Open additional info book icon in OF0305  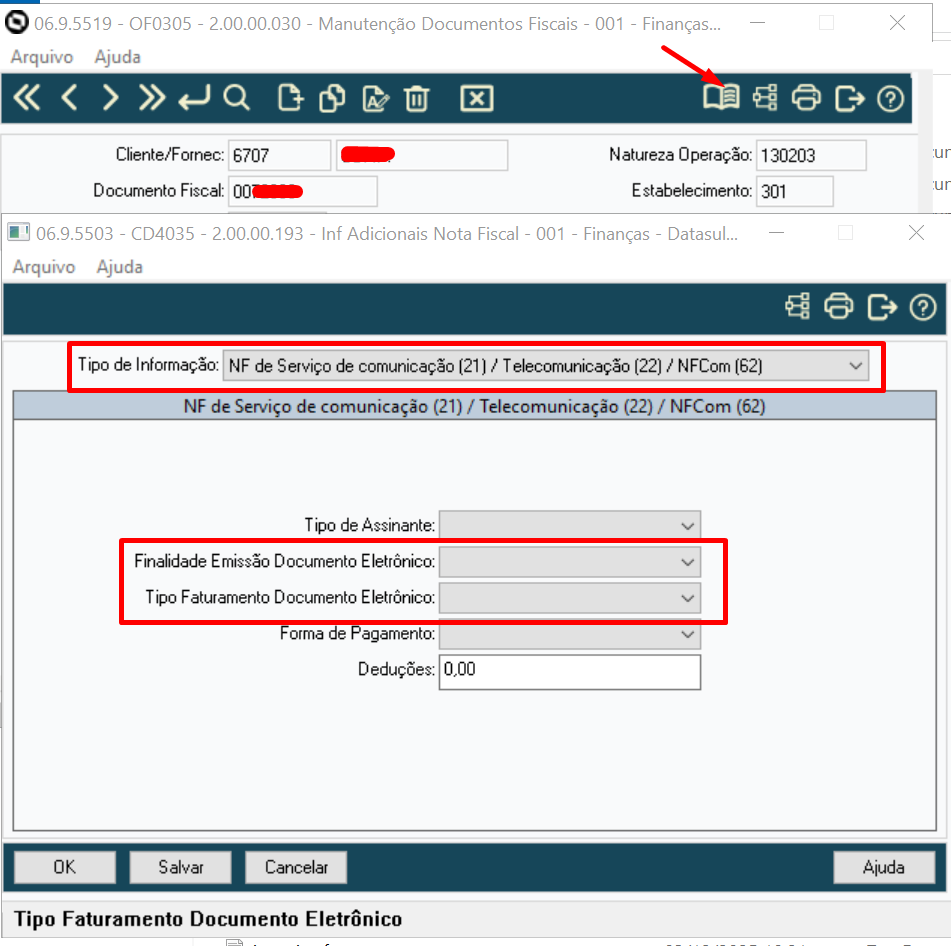(721, 98)
